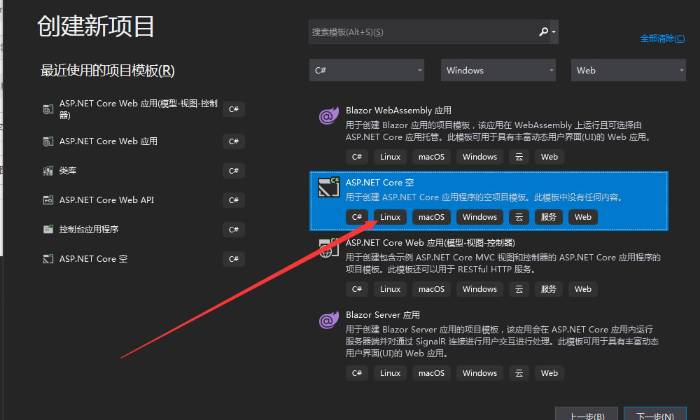Click Blazor Server template icon
700x420 pixels.
point(329,320)
